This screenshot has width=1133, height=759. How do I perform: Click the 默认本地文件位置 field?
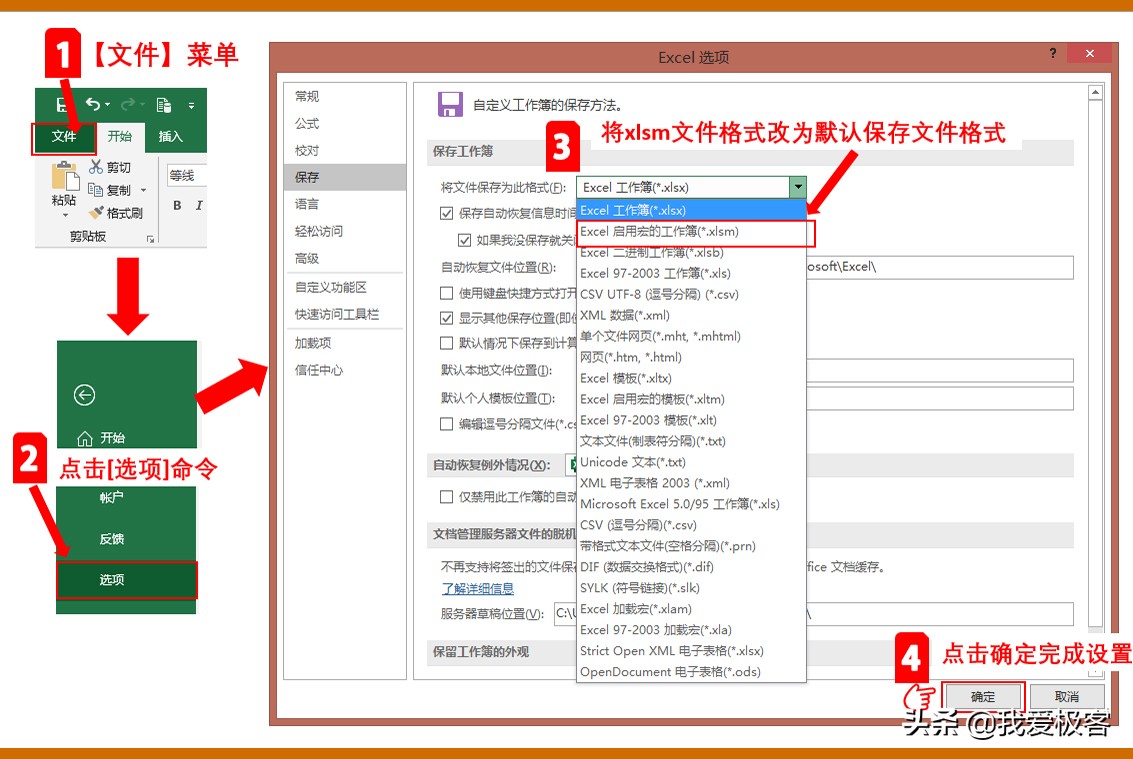click(939, 370)
